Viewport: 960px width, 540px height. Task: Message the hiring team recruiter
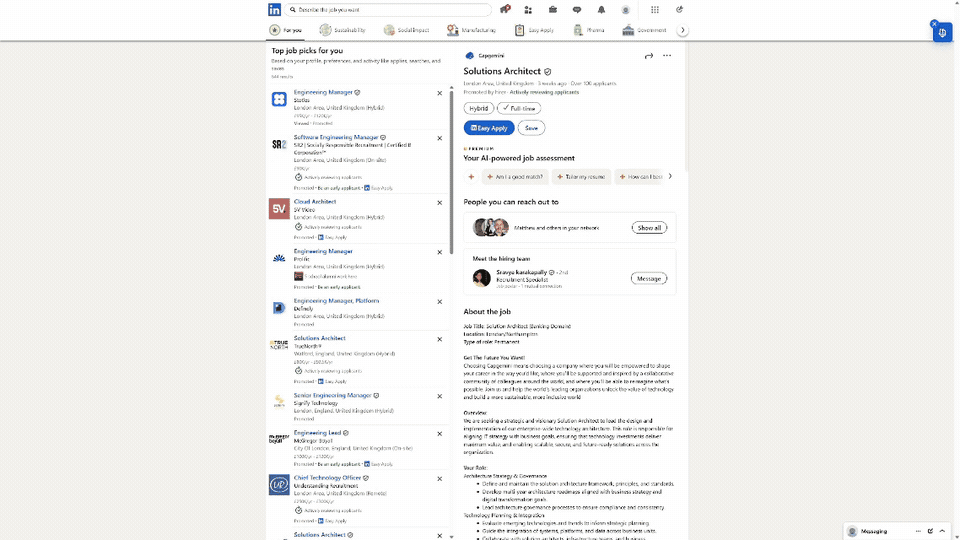point(648,279)
